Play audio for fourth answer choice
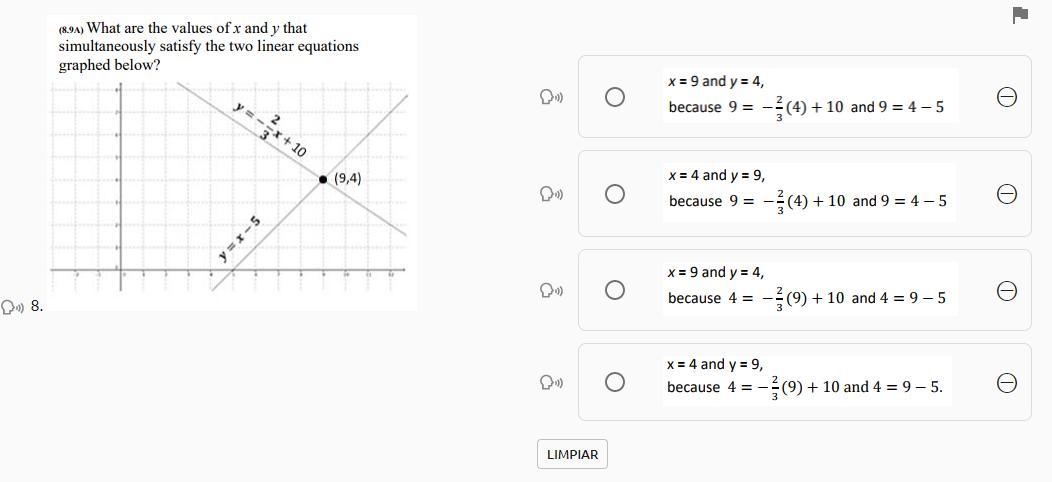This screenshot has height=482, width=1052. (550, 382)
